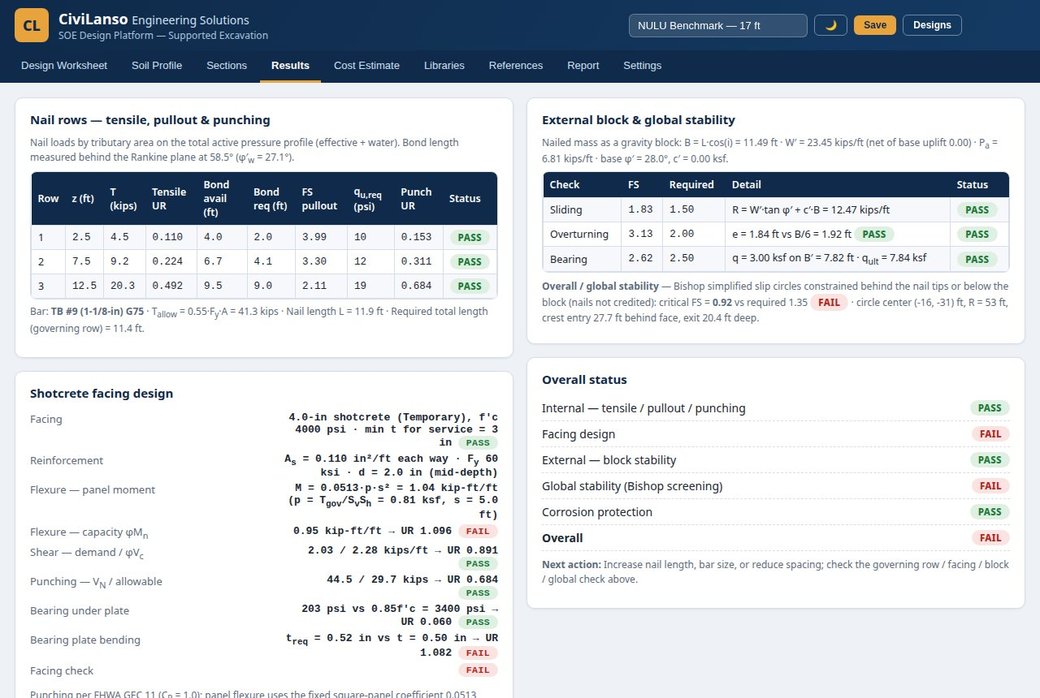Open the Cost Estimate tab
This screenshot has height=698, width=1040.
367,66
